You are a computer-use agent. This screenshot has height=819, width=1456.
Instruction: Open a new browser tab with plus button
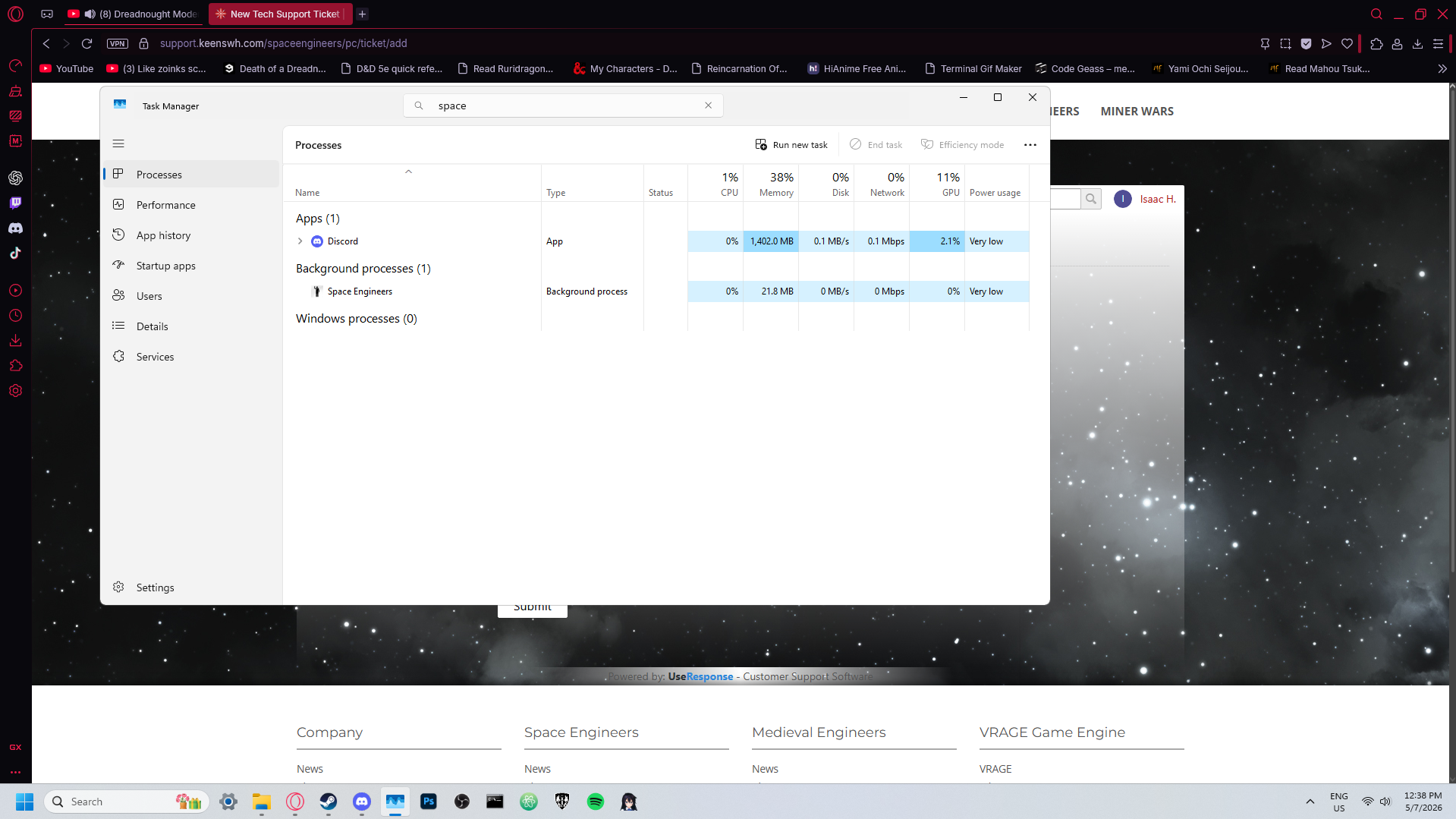[x=363, y=14]
